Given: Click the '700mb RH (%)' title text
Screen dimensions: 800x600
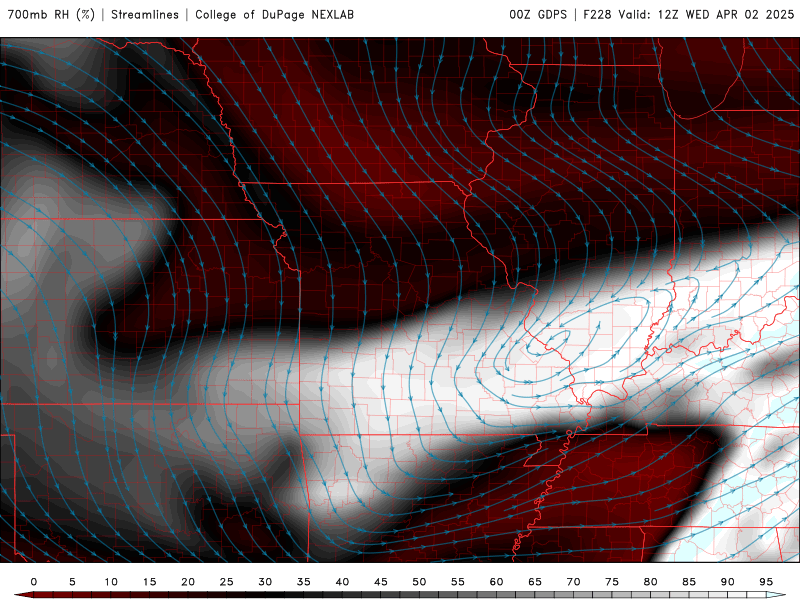Looking at the screenshot, I should 51,15.
